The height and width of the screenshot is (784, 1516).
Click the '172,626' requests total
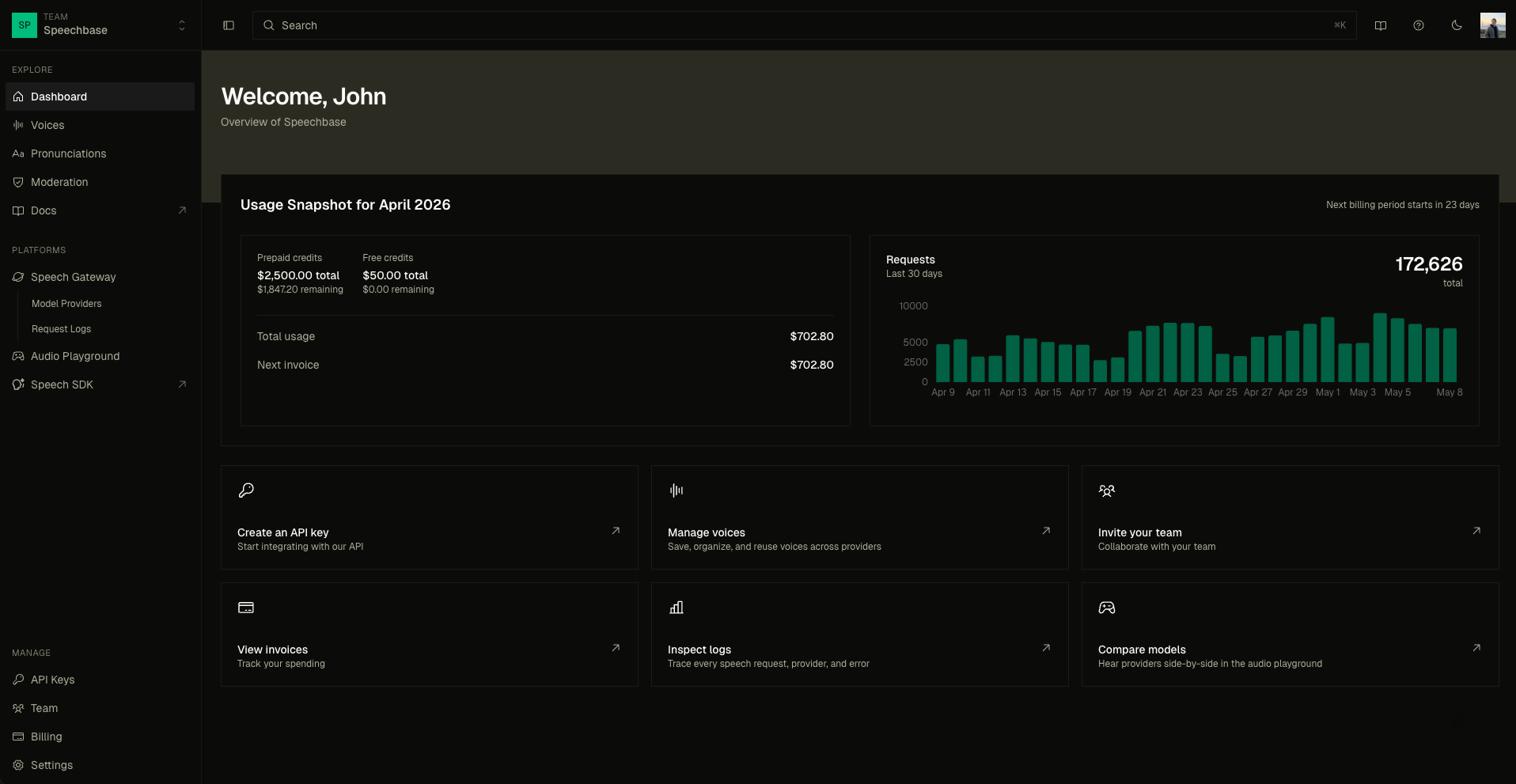click(x=1428, y=264)
